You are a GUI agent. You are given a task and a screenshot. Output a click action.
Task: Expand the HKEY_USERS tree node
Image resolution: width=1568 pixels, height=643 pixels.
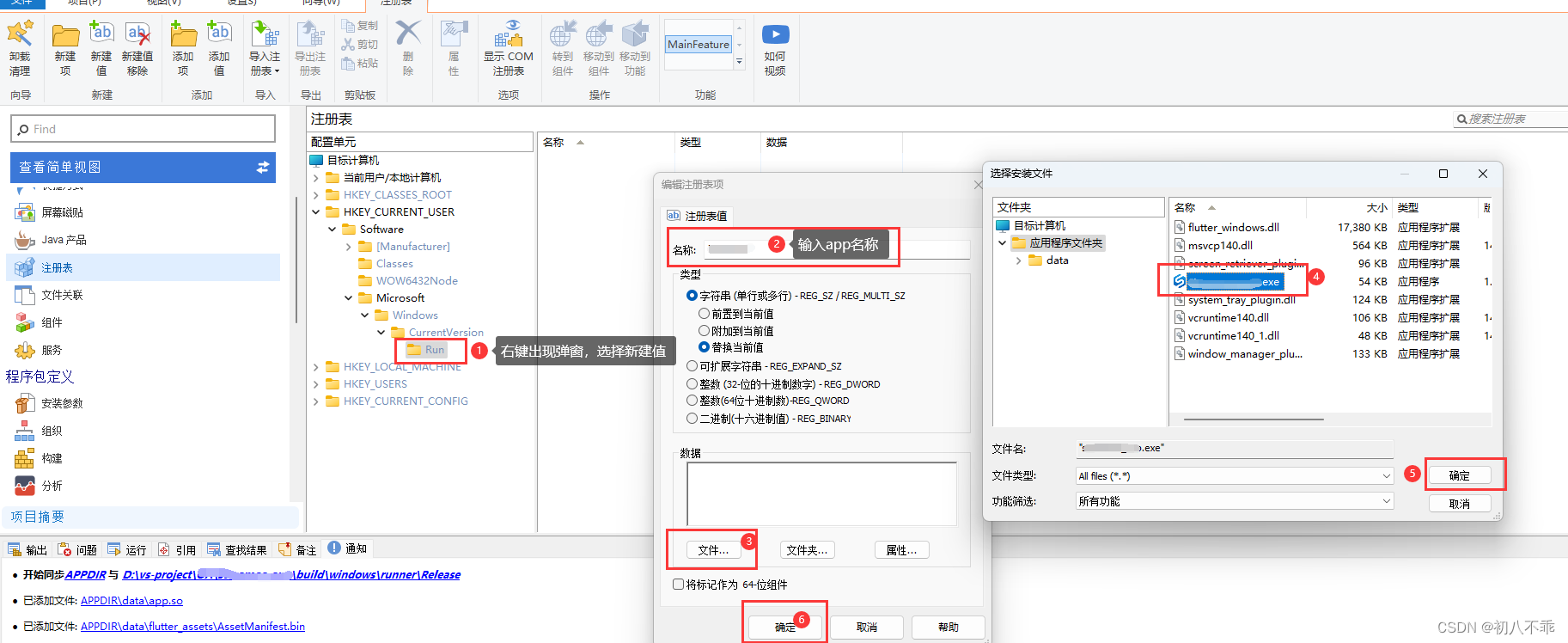[315, 384]
